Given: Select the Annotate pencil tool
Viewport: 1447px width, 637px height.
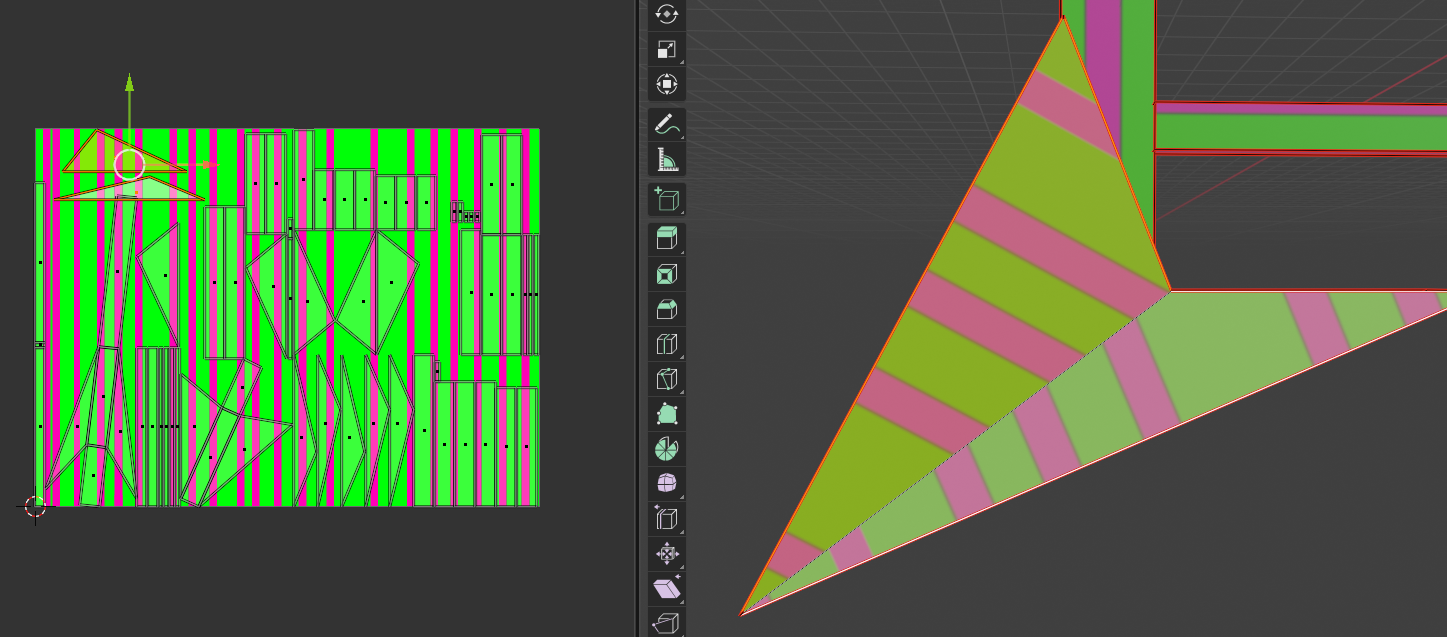Looking at the screenshot, I should pos(667,124).
